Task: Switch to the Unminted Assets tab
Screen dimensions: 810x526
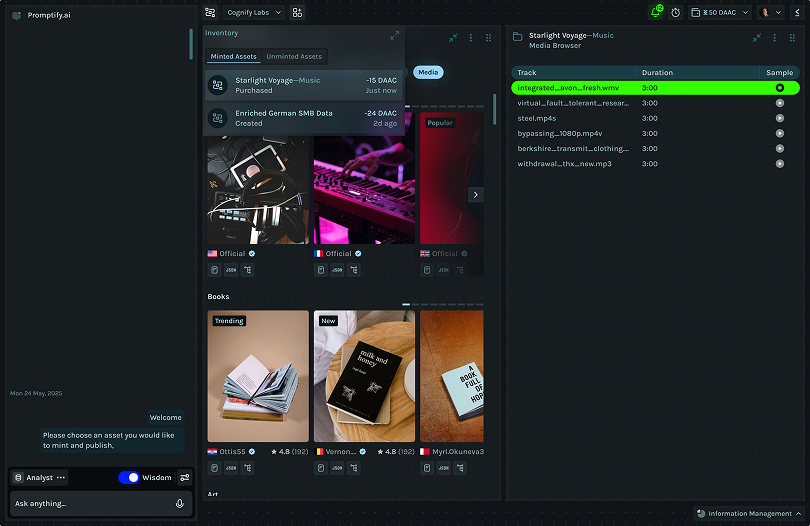Action: click(x=294, y=56)
